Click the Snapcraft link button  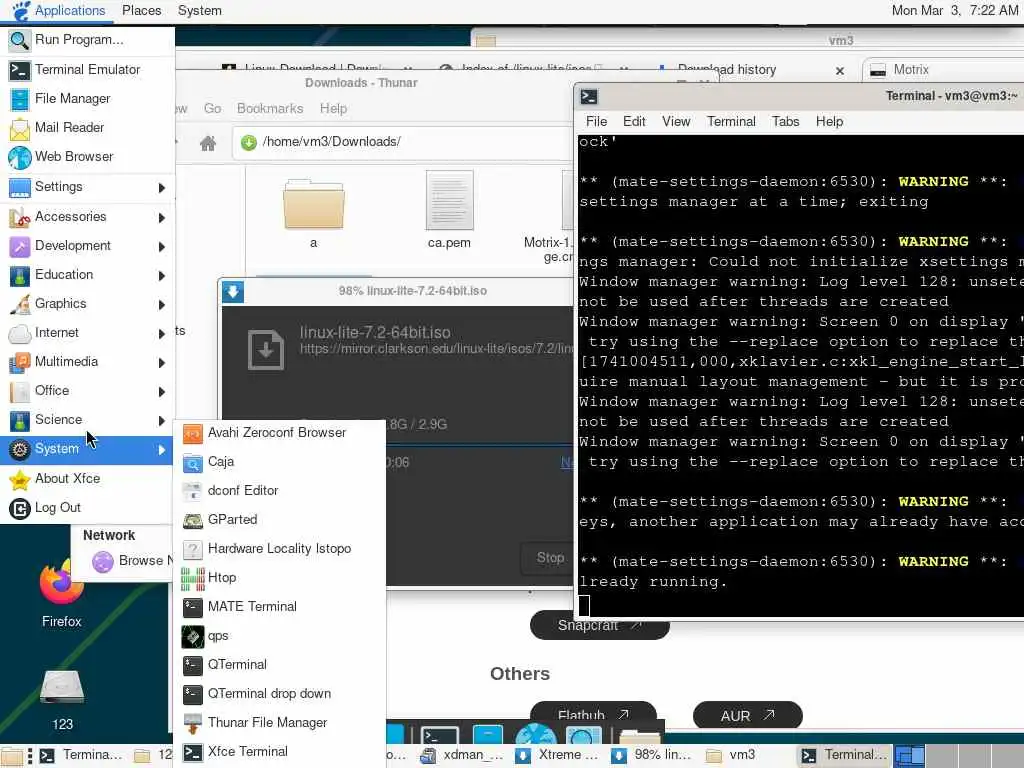click(600, 626)
